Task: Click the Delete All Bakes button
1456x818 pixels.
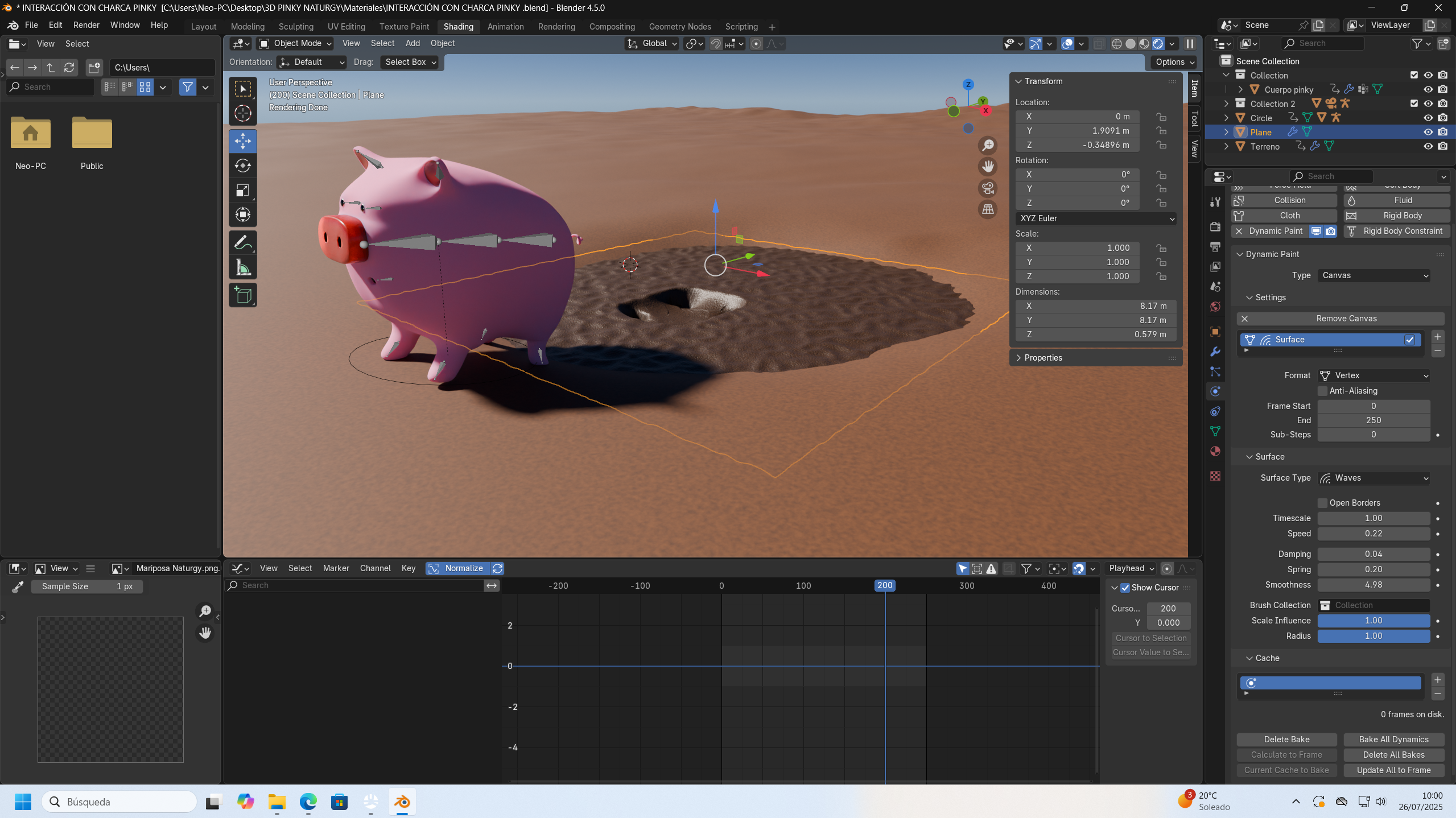Action: tap(1394, 755)
